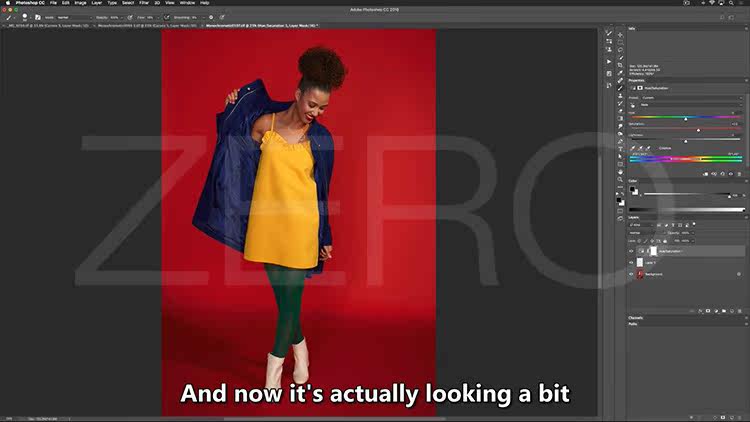750x422 pixels.
Task: Open the macOS Spotlight search icon
Action: pyautogui.click(x=731, y=3)
